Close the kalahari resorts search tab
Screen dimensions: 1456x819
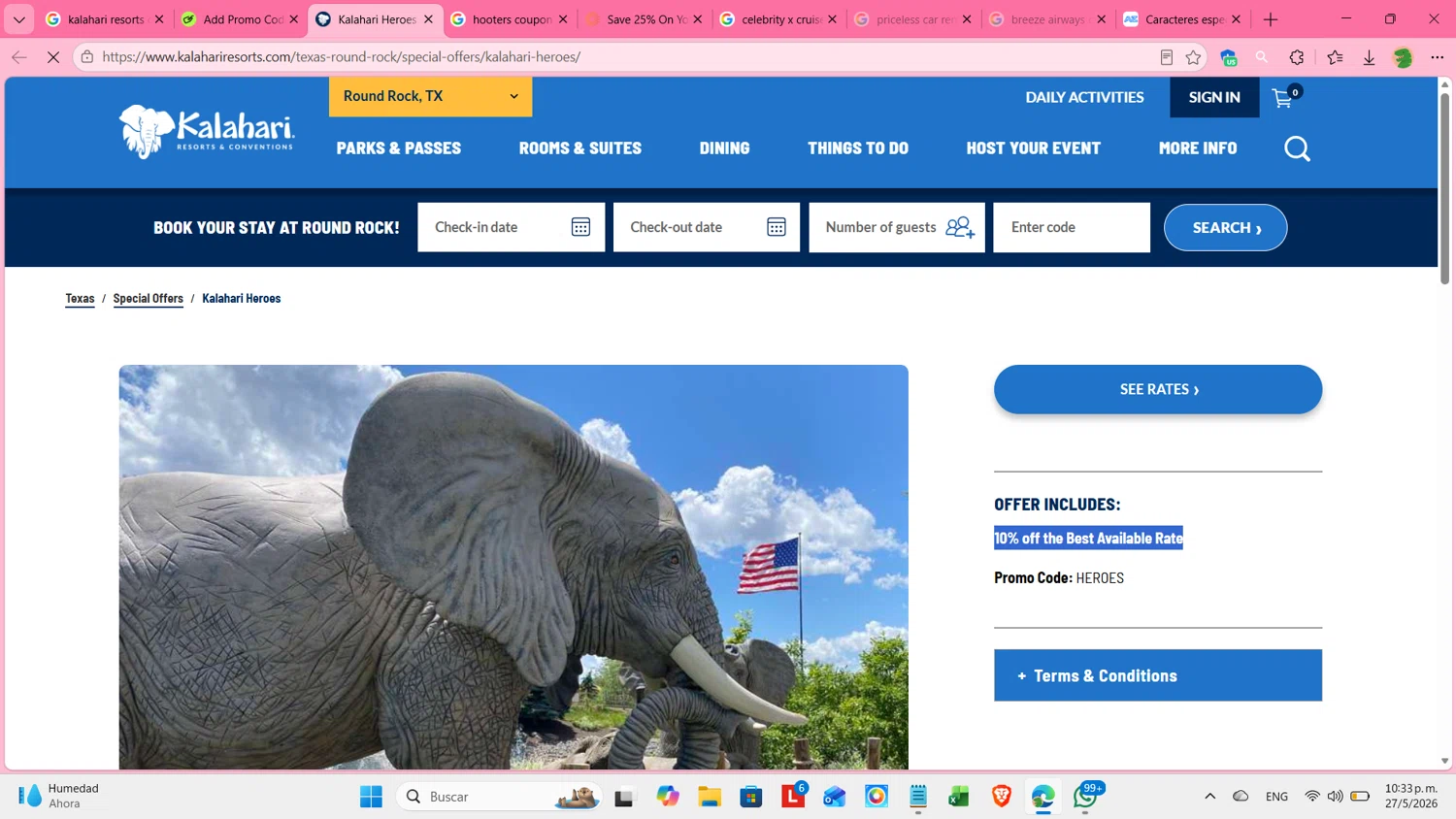coord(159,19)
